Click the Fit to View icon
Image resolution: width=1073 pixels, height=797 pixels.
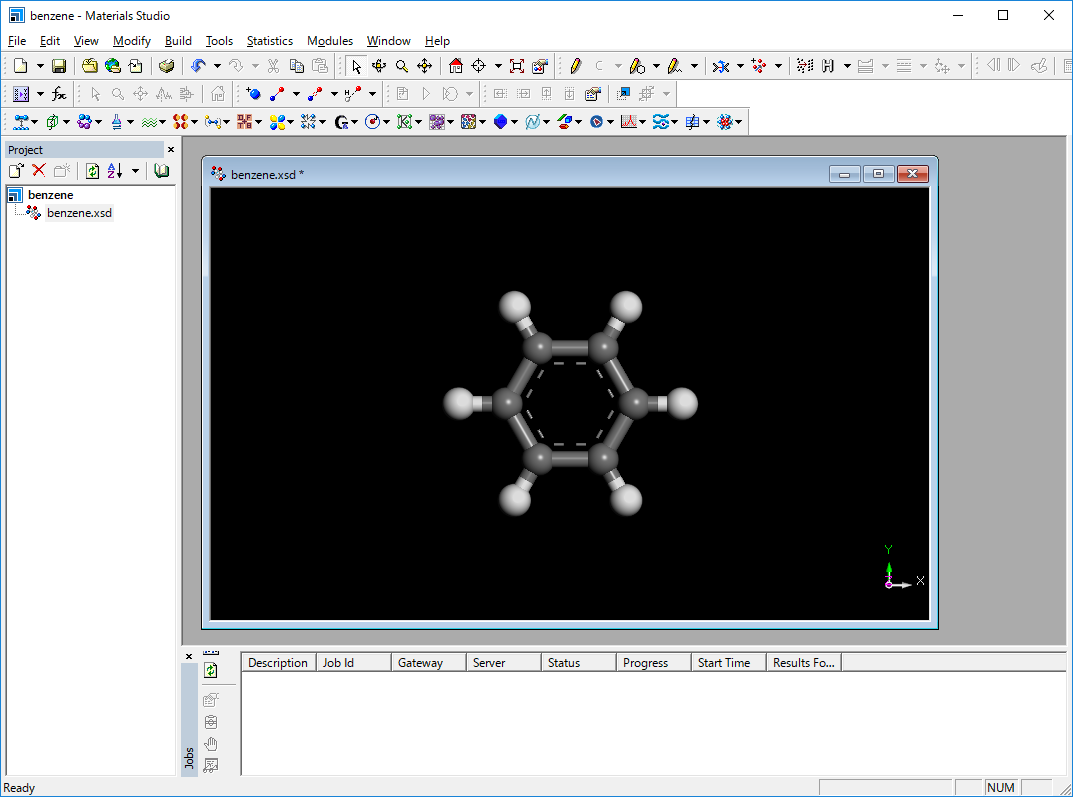click(x=517, y=66)
